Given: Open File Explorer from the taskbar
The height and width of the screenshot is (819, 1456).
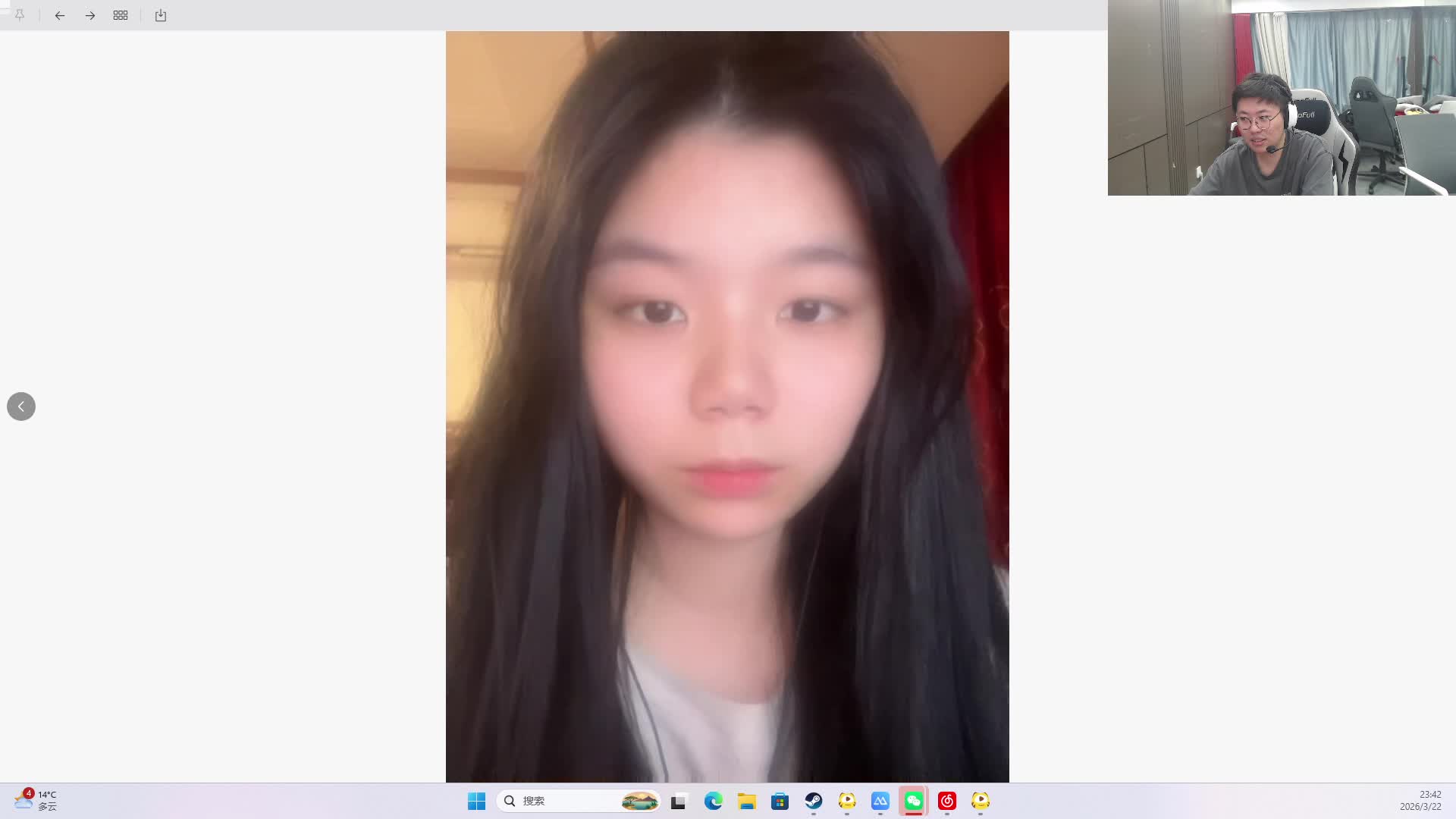Looking at the screenshot, I should 747,801.
